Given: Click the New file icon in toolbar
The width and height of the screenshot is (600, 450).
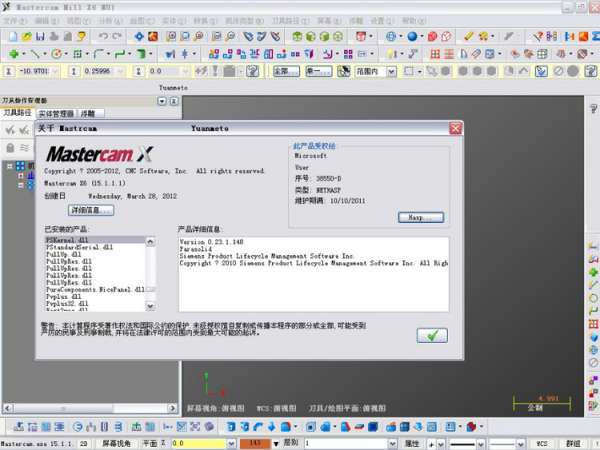Looking at the screenshot, I should pyautogui.click(x=13, y=36).
